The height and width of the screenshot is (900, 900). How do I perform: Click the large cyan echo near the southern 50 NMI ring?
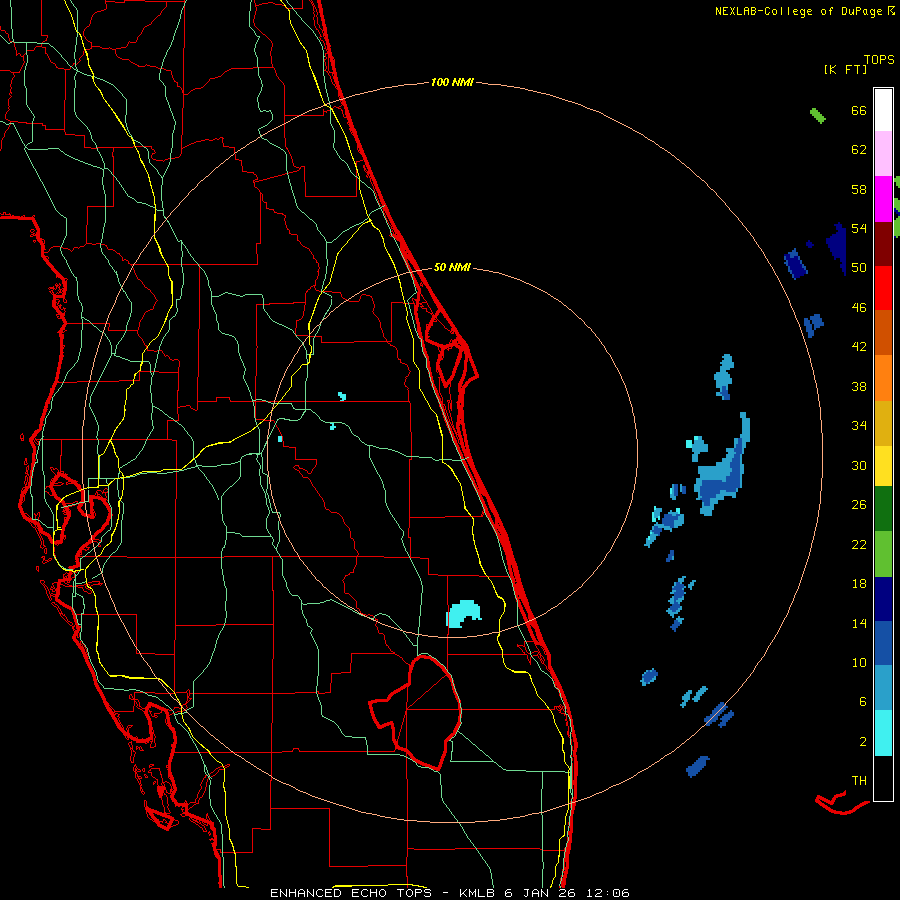coord(463,614)
